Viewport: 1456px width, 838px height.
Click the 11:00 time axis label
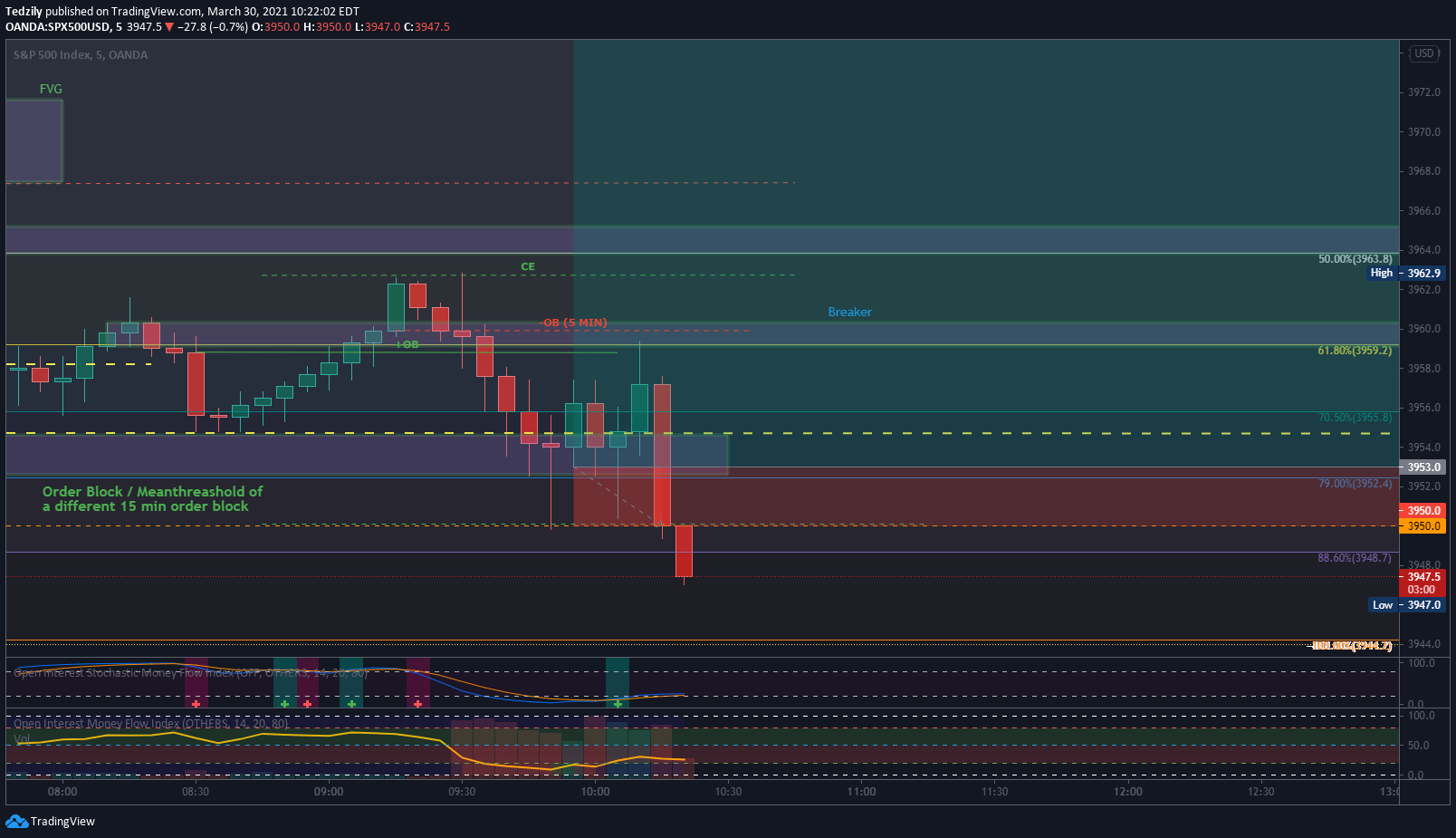tap(861, 792)
